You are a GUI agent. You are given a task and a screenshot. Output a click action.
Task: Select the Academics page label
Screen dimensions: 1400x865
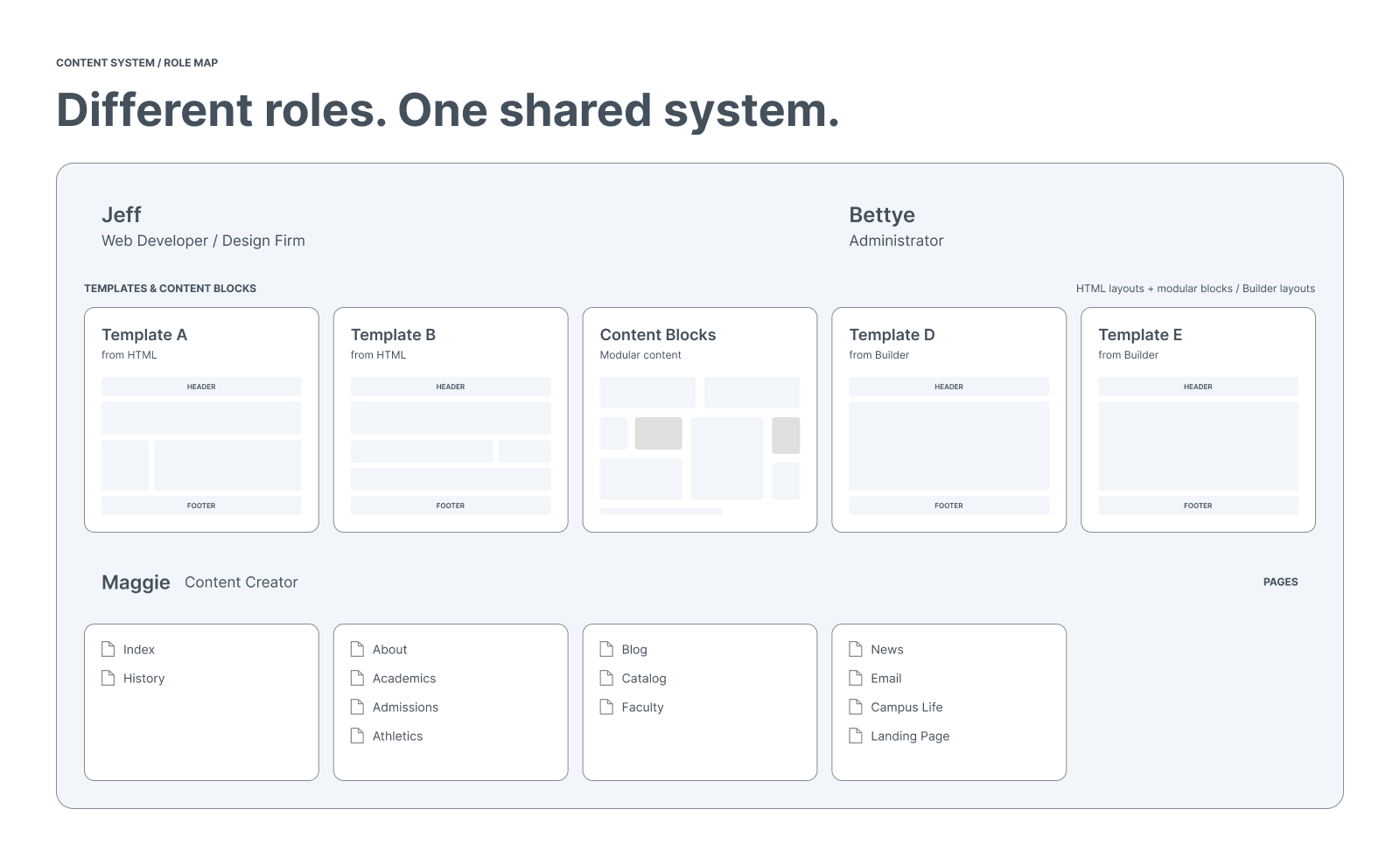[404, 679]
